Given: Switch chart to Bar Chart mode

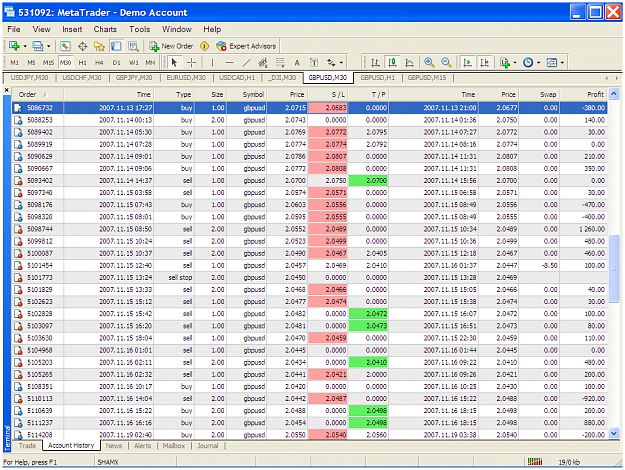Looking at the screenshot, I should pos(375,63).
